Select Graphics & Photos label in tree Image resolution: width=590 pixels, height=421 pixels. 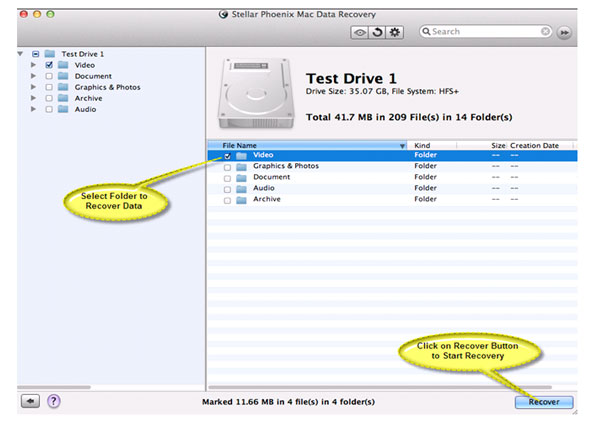pyautogui.click(x=107, y=87)
